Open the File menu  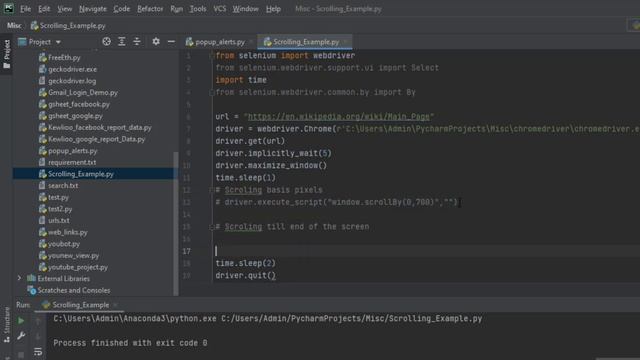coord(25,9)
